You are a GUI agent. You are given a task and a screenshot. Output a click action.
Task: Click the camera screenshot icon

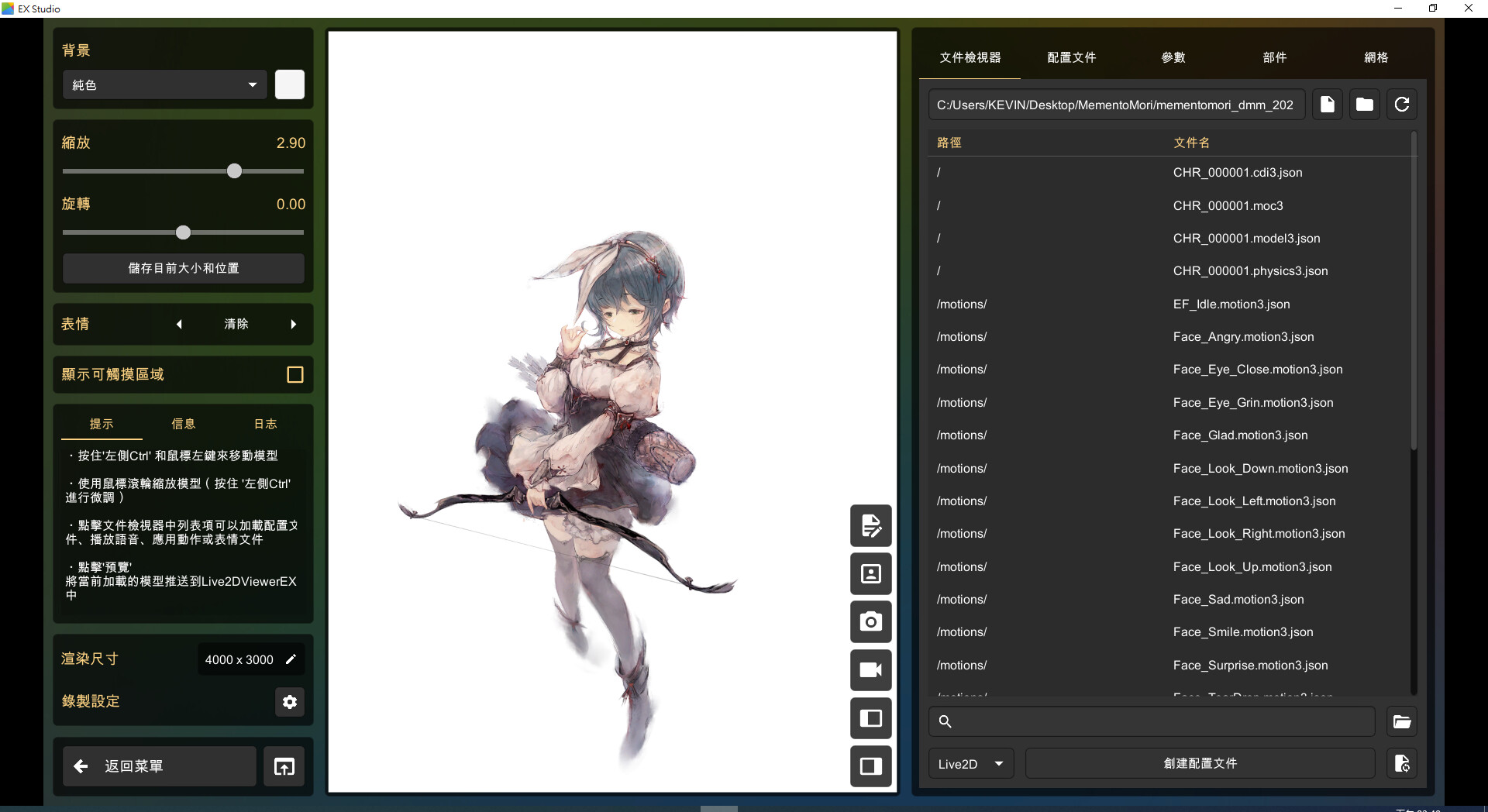(x=870, y=621)
